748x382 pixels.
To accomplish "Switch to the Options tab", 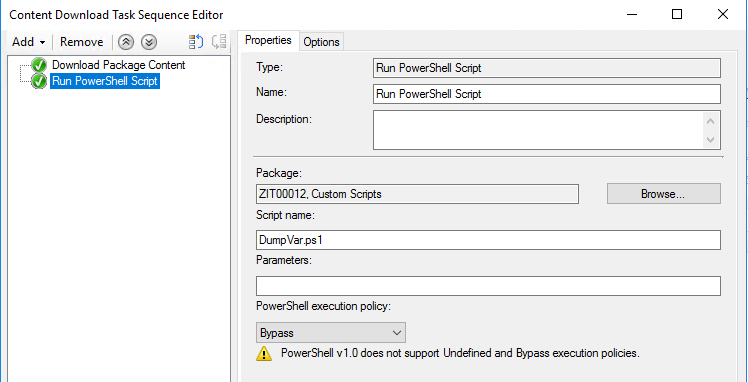I will (x=322, y=42).
